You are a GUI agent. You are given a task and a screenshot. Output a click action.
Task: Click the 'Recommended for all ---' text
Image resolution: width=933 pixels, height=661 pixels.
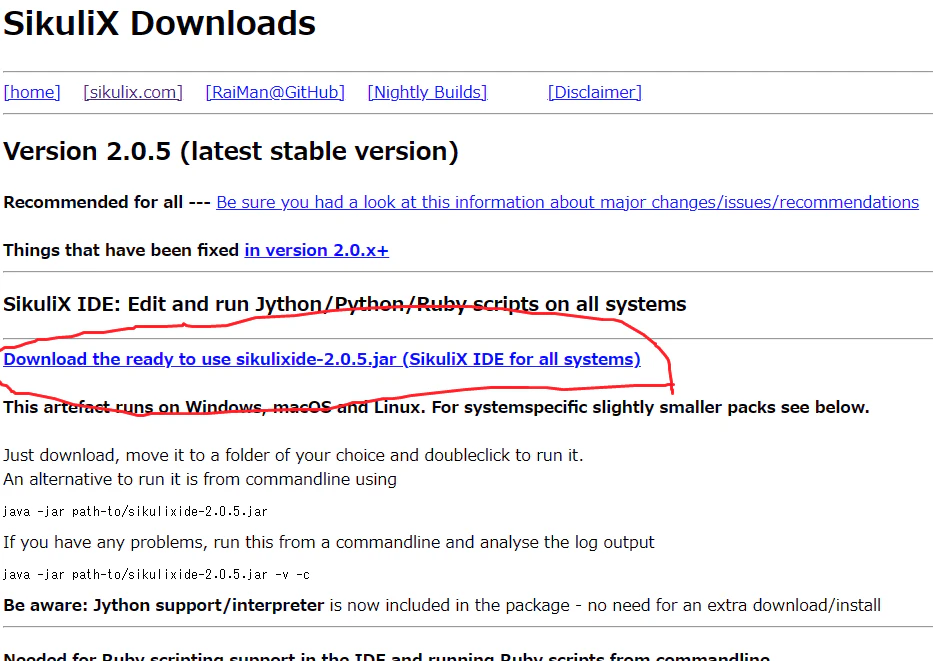[107, 202]
